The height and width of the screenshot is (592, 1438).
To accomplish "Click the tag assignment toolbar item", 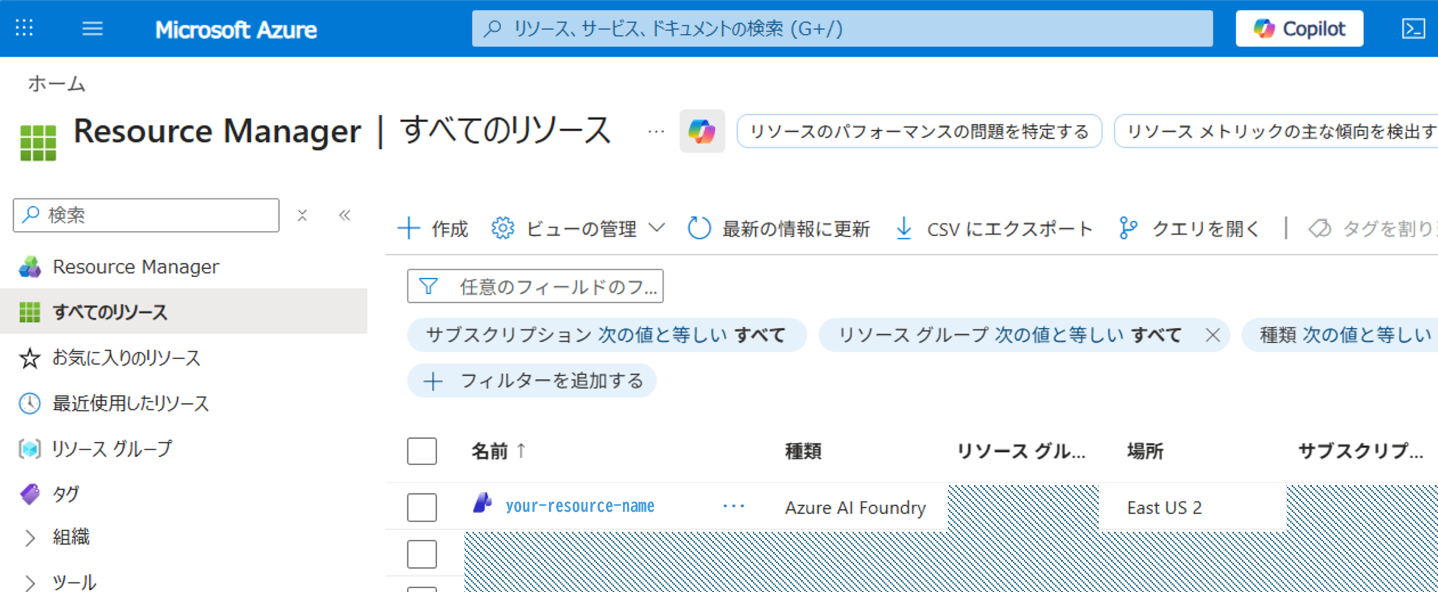I will 1372,229.
